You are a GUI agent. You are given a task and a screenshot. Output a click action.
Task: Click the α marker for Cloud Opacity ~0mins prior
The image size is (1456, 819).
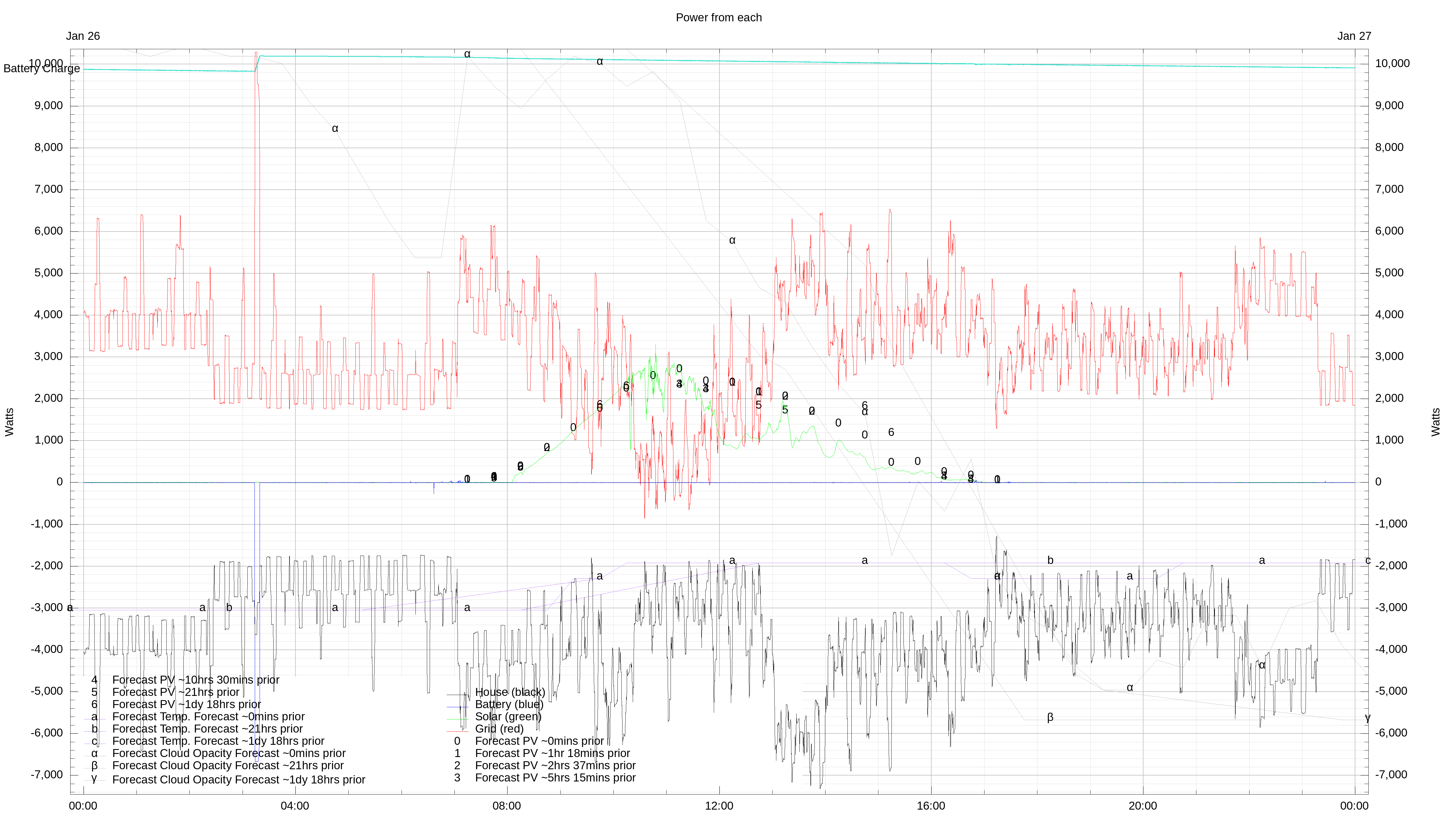point(94,753)
